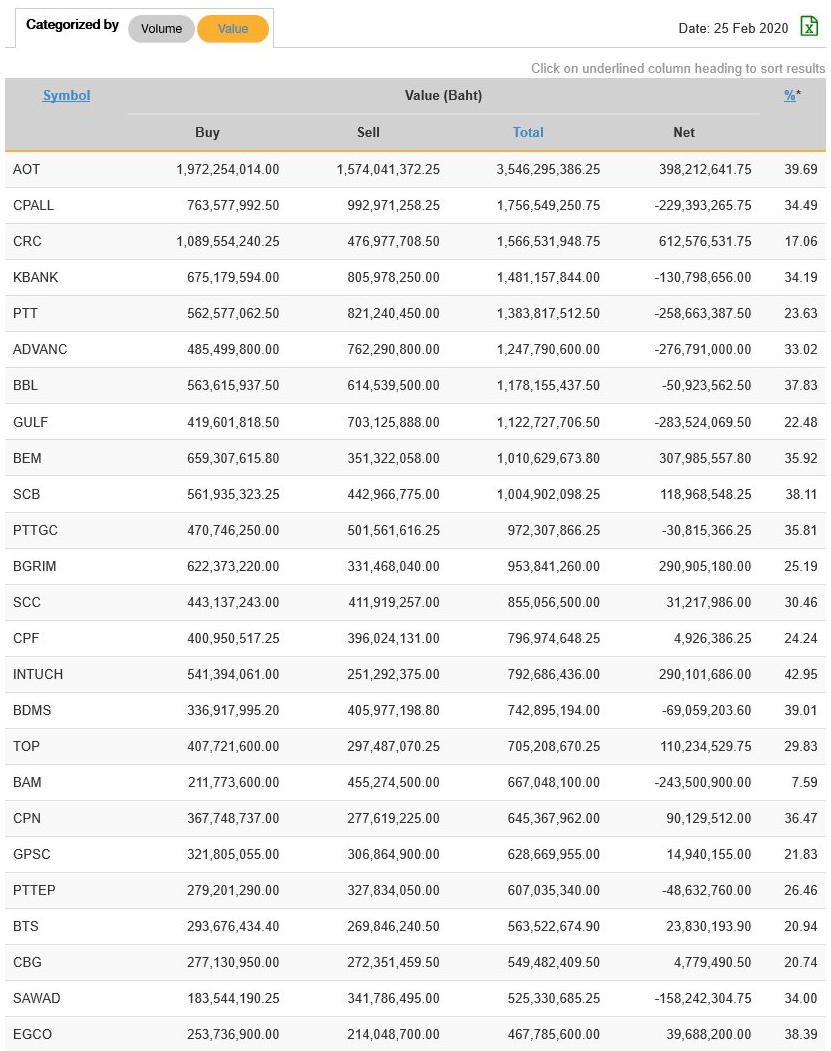The width and height of the screenshot is (831, 1051).
Task: Switch categorization to Volume
Action: (161, 29)
